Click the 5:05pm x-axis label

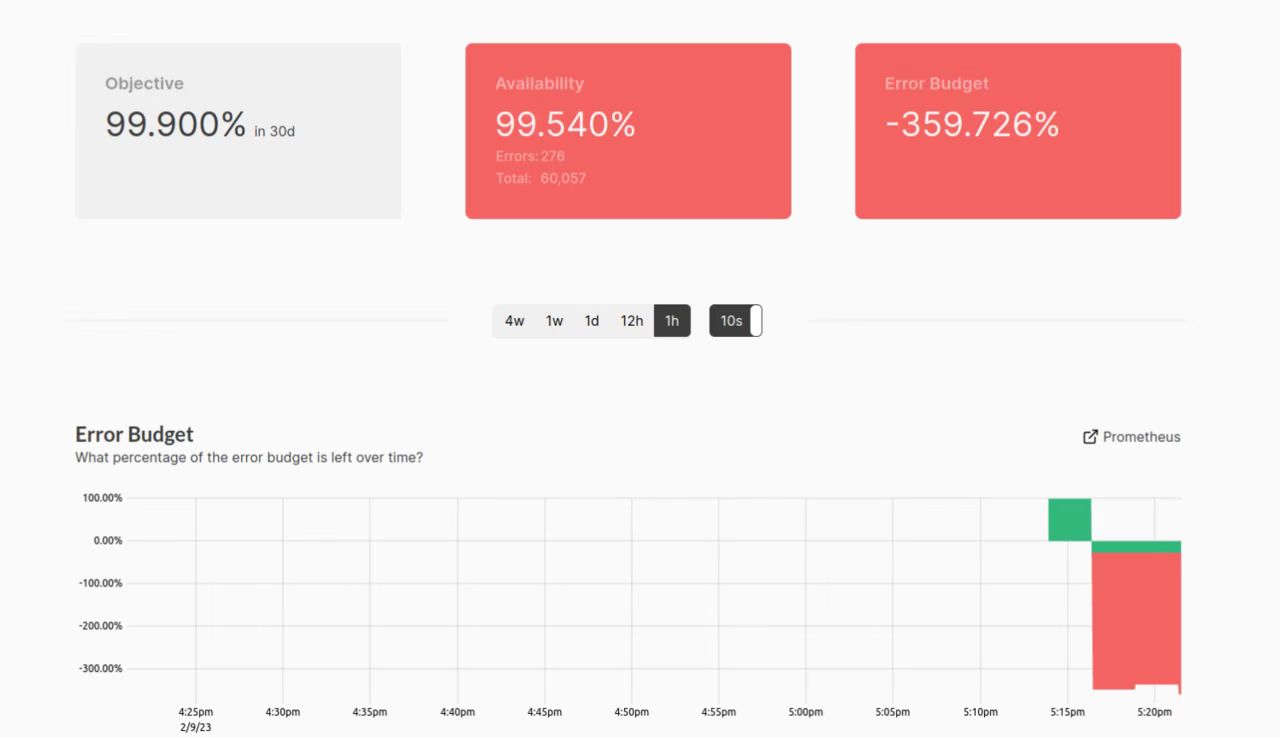(893, 712)
